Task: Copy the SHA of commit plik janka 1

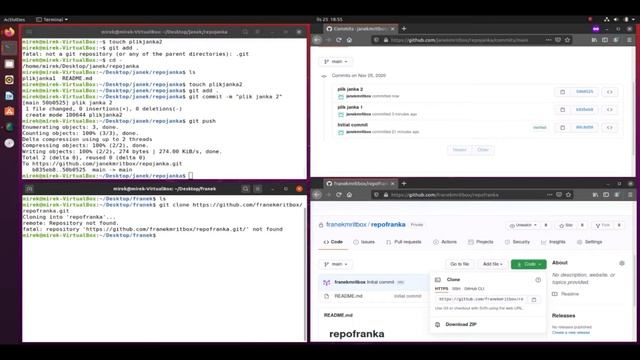Action: point(562,110)
